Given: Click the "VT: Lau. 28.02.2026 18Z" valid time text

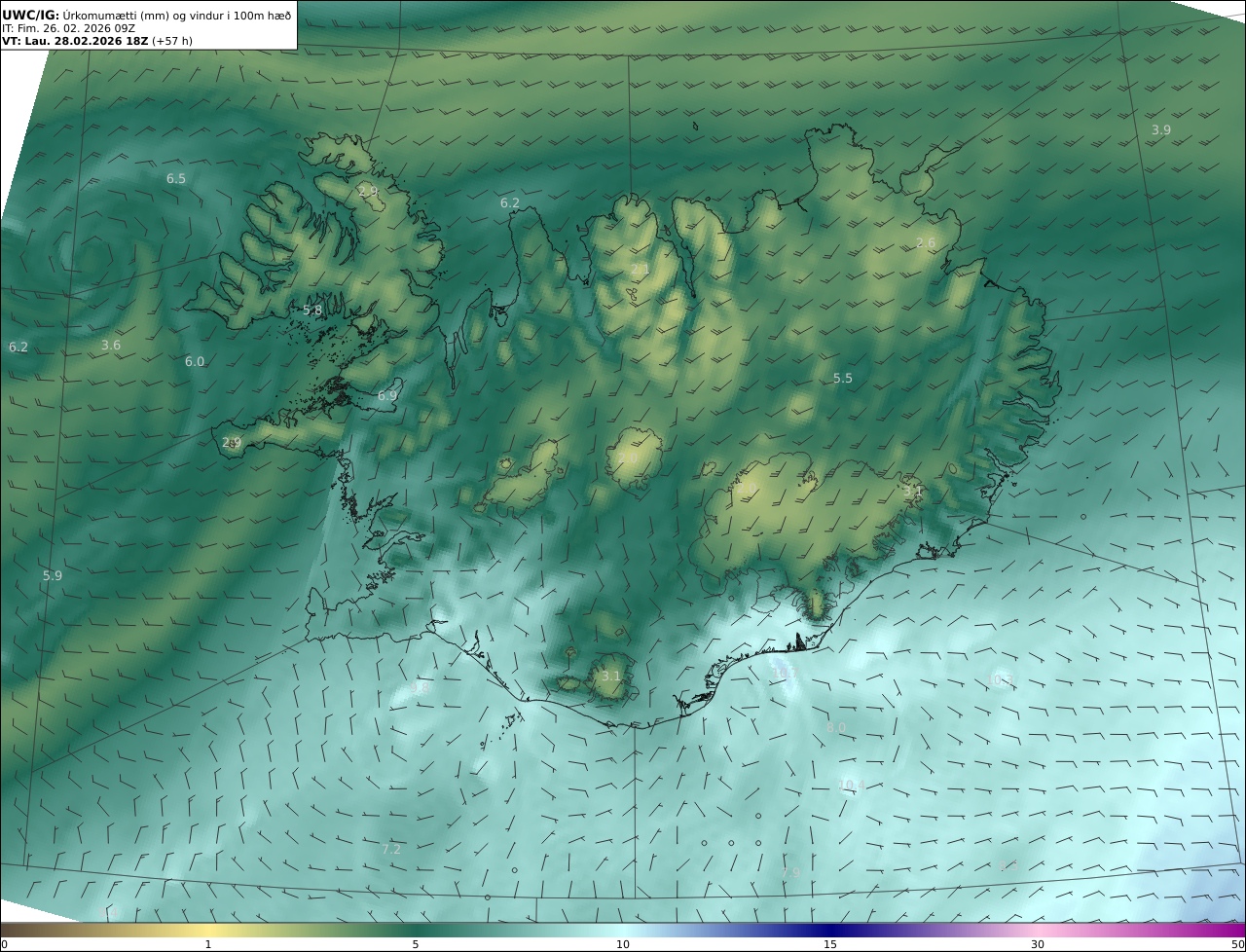Looking at the screenshot, I should pos(75,42).
